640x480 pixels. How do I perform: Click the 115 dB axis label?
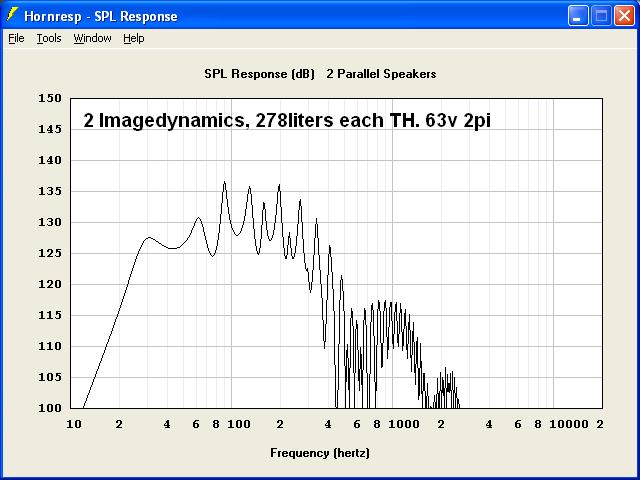pos(50,316)
